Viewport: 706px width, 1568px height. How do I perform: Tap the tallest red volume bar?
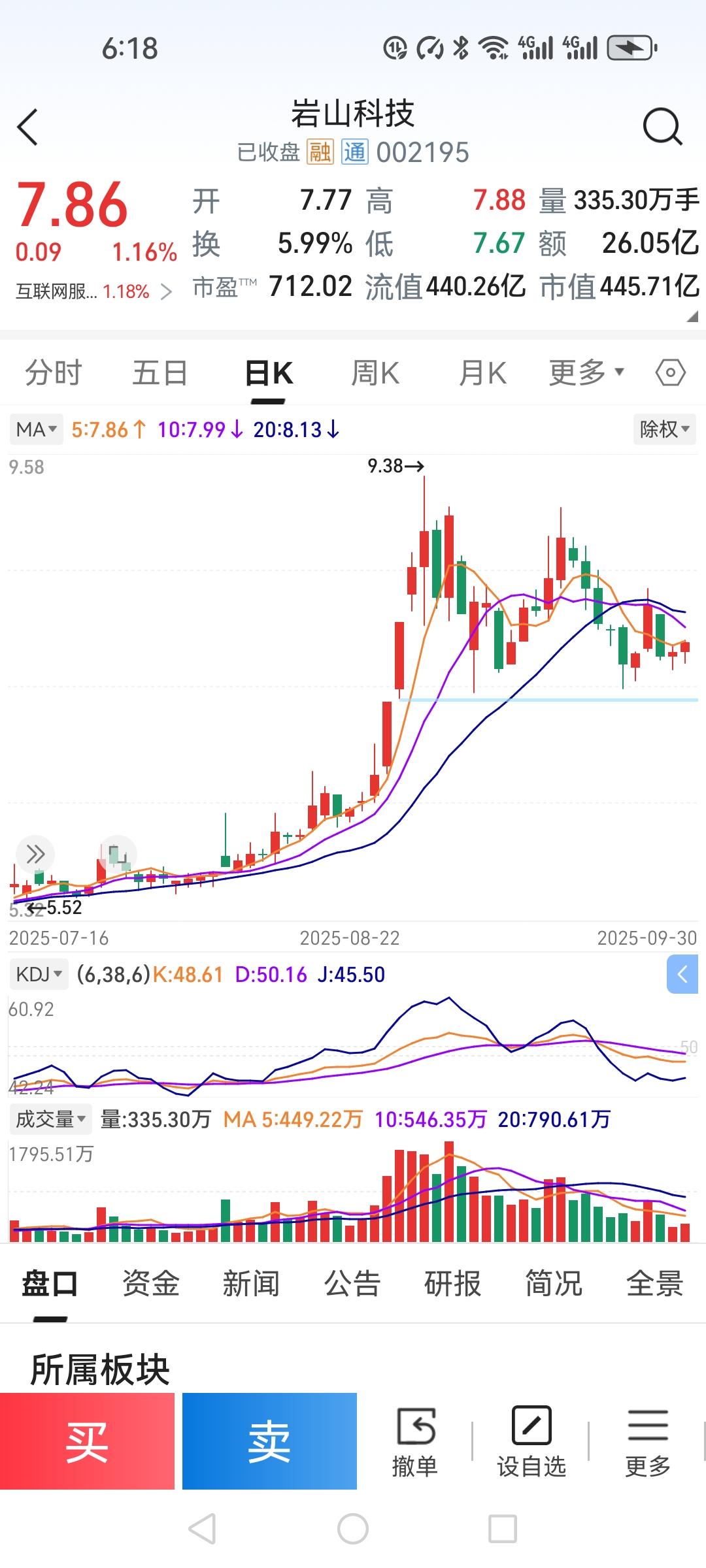pyautogui.click(x=448, y=1191)
